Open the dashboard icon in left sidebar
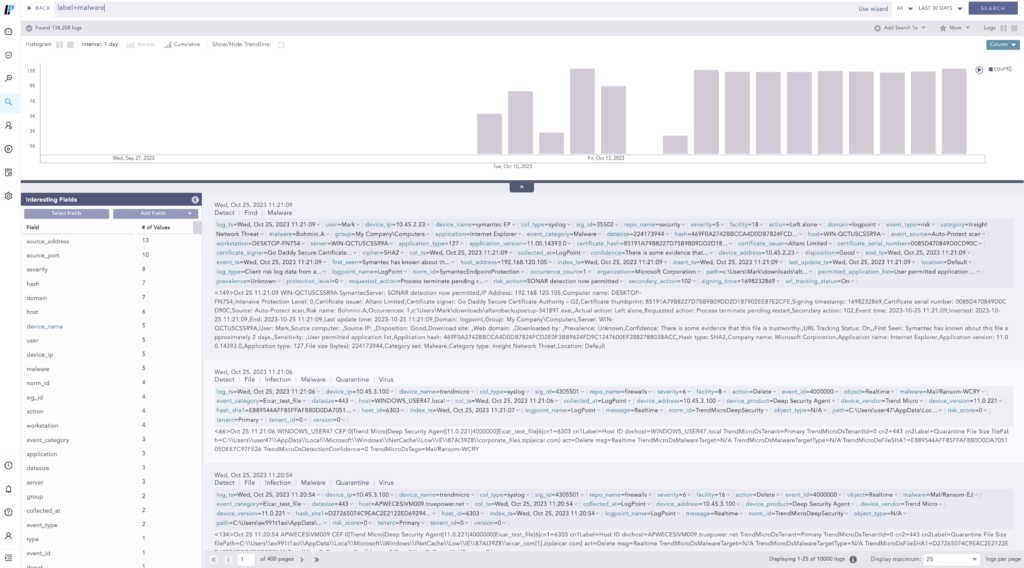Viewport: 1024px width, 568px height. [9, 31]
